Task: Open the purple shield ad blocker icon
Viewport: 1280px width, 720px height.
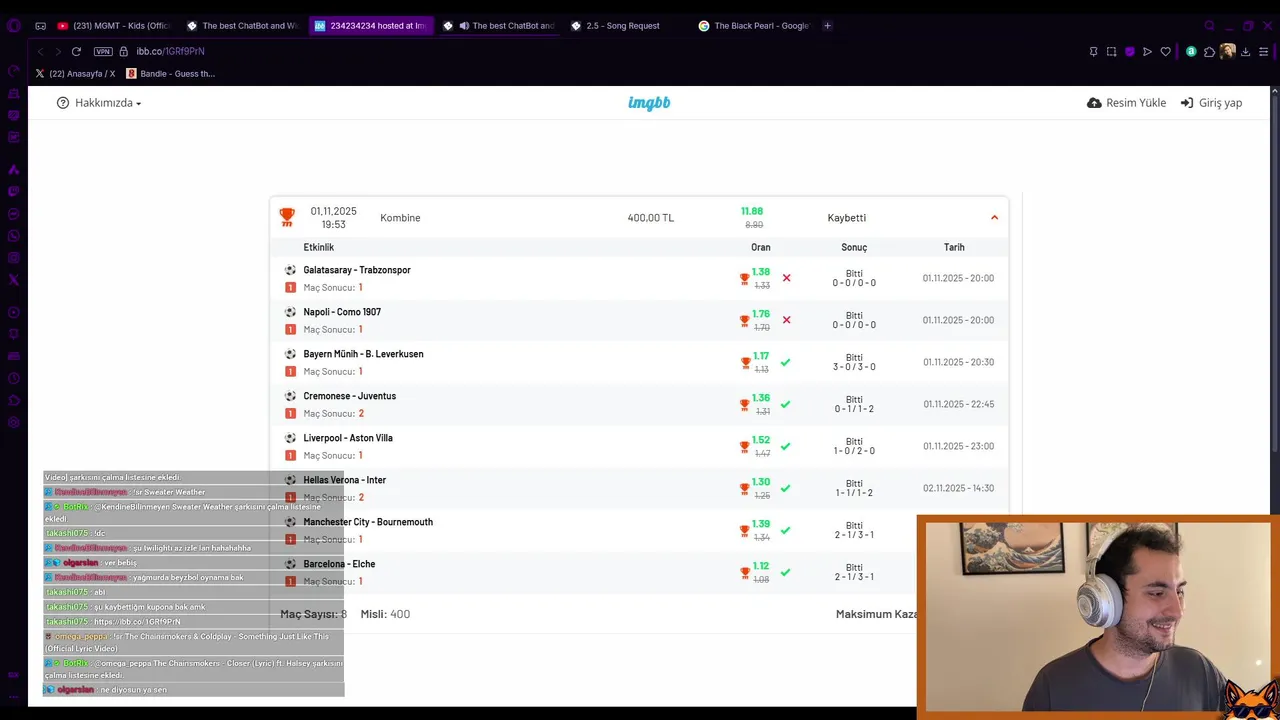Action: pos(1130,52)
